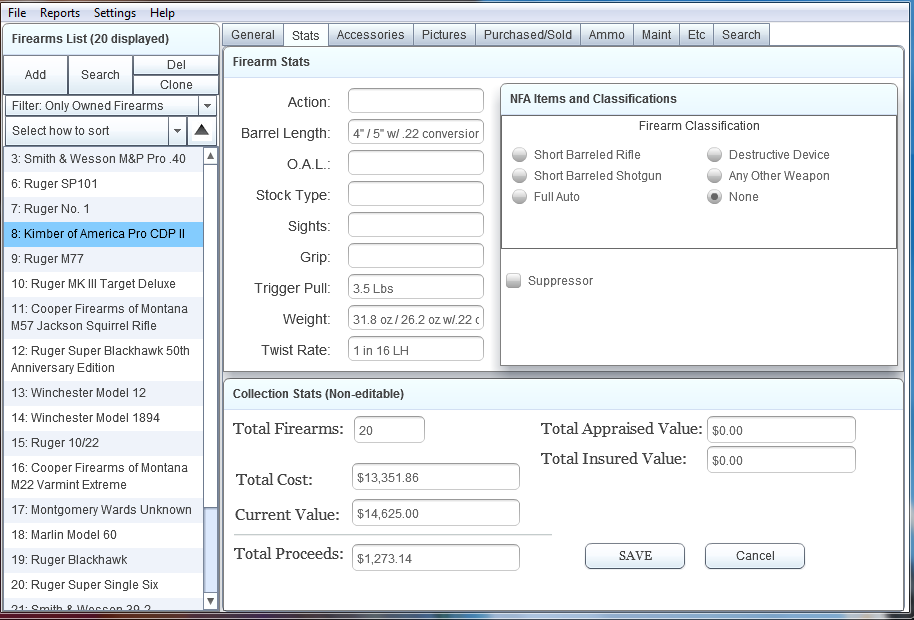Open the Help menu

point(162,12)
